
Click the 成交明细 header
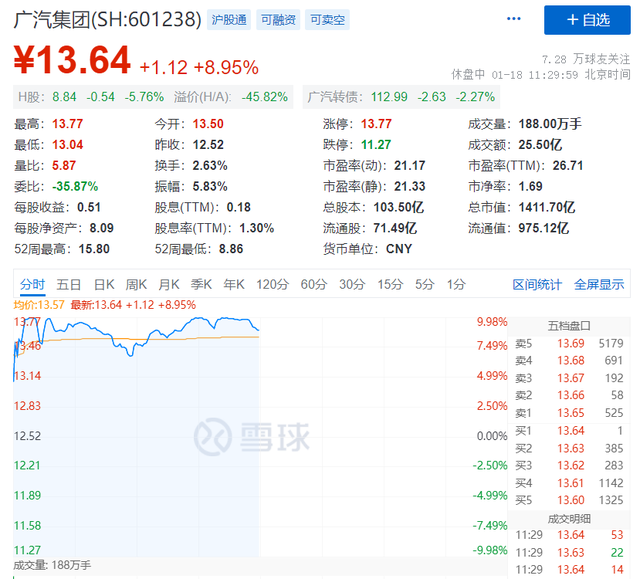click(x=569, y=519)
